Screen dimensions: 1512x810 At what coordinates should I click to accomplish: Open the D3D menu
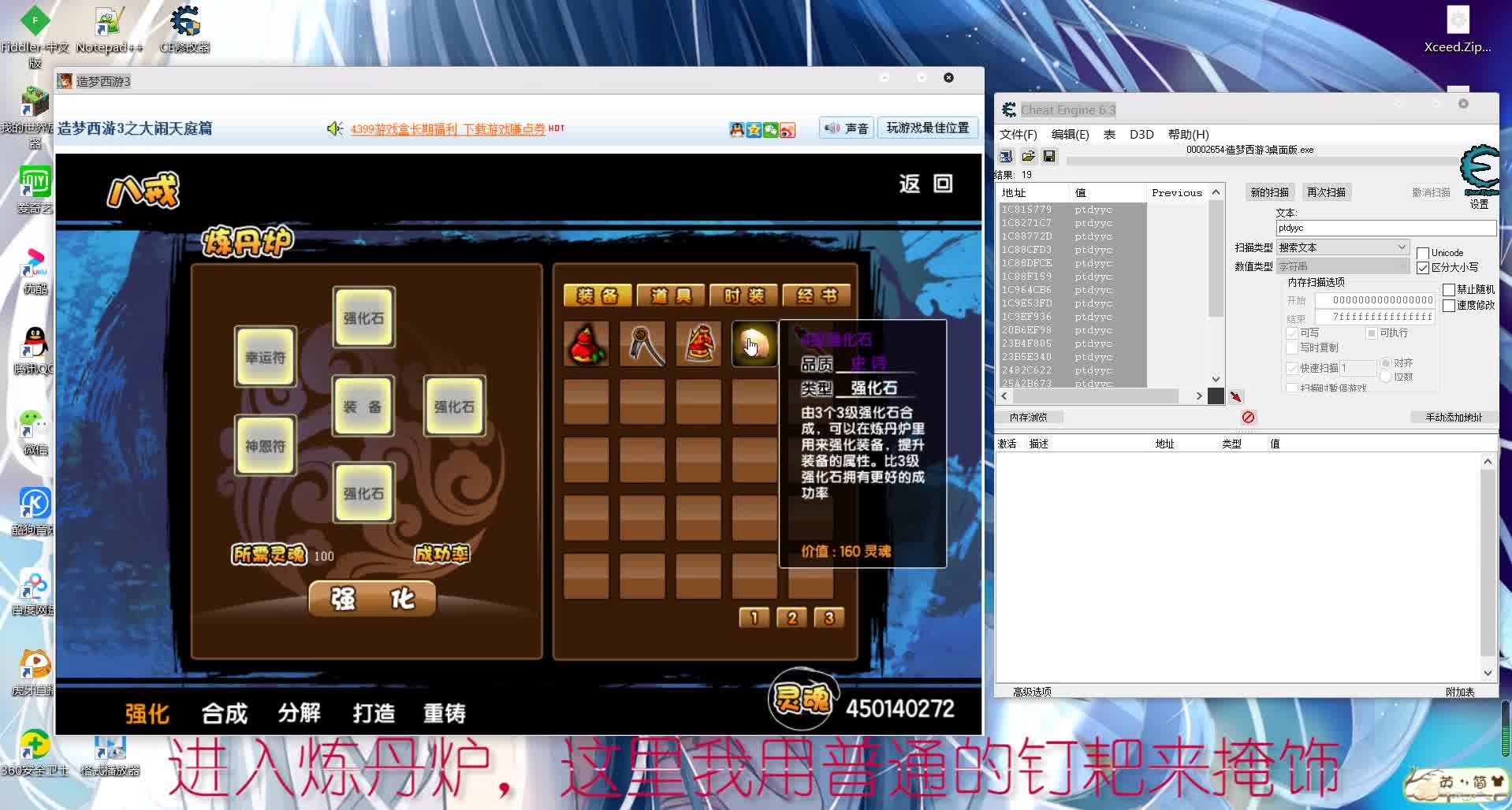[1141, 135]
